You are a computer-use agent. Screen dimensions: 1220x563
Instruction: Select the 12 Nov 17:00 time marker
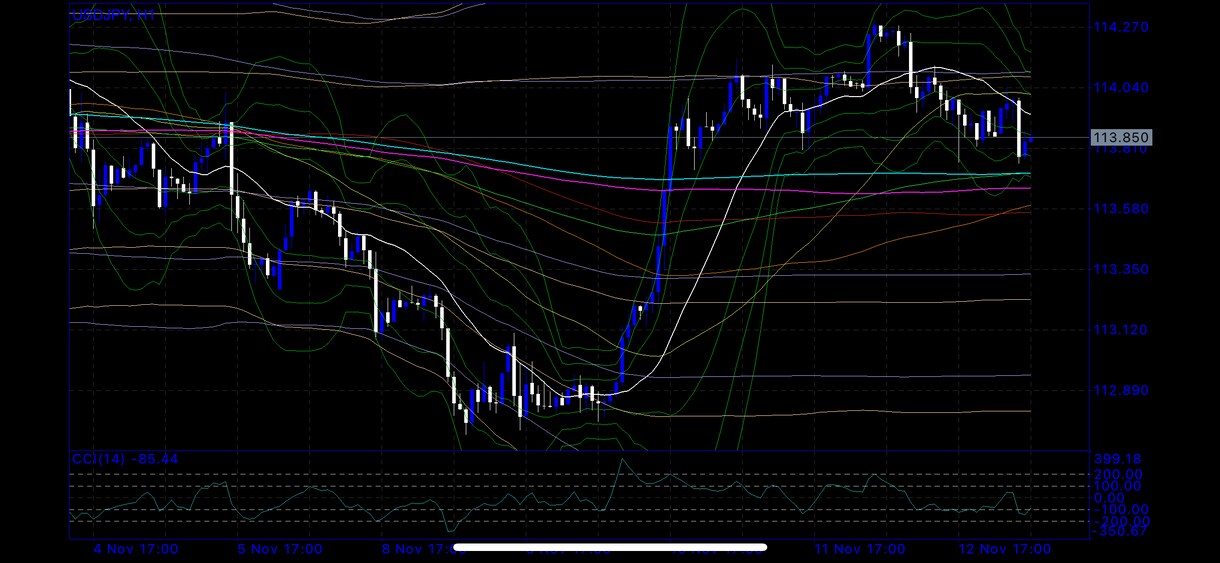tap(1005, 549)
